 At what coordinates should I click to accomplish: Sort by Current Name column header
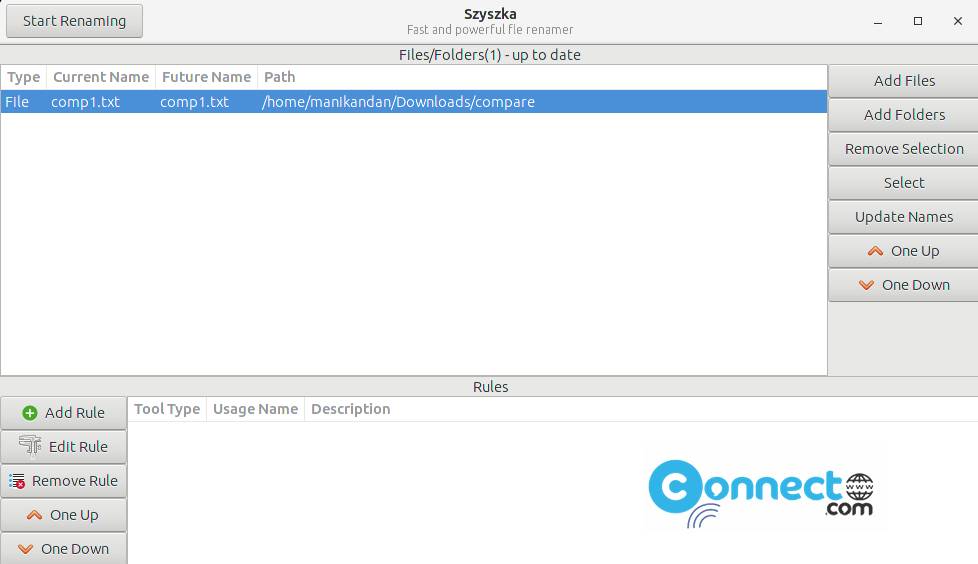pyautogui.click(x=101, y=77)
